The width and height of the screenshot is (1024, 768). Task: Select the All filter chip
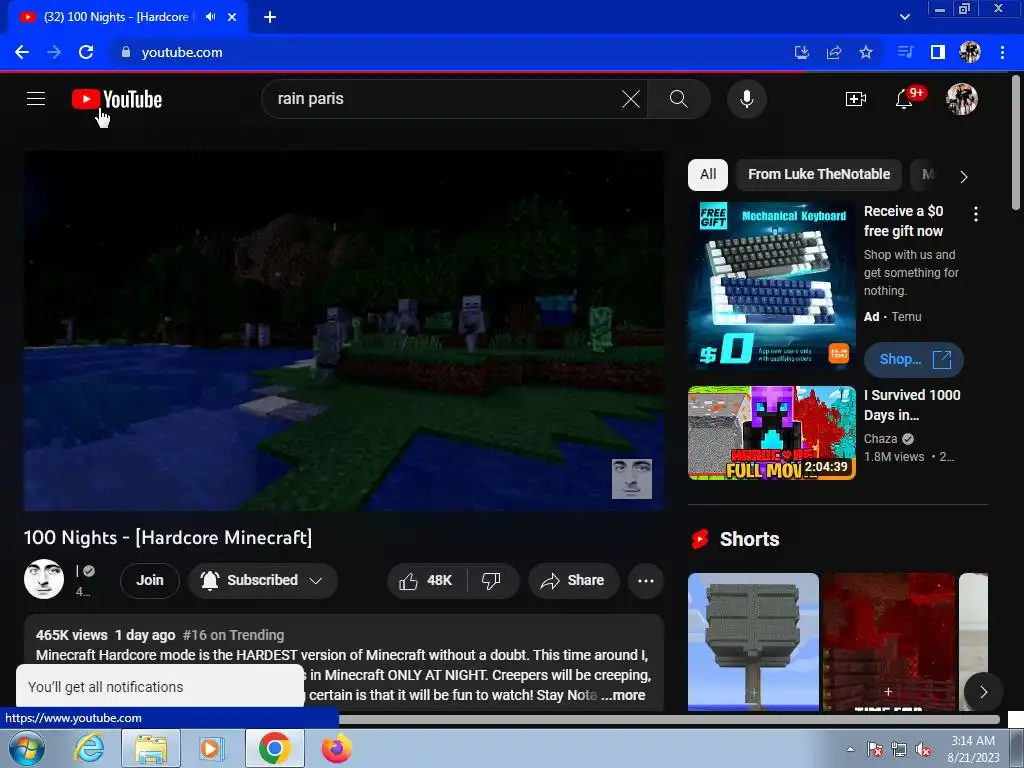coord(708,174)
